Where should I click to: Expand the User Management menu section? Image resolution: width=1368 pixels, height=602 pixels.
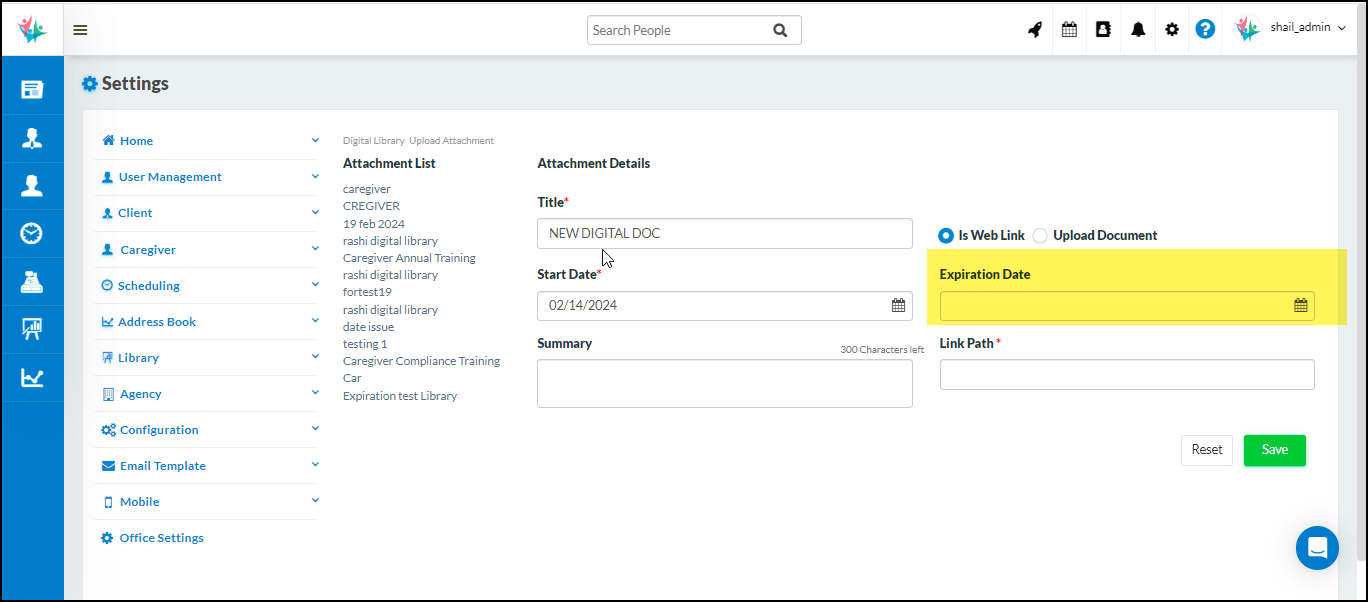[x=170, y=177]
